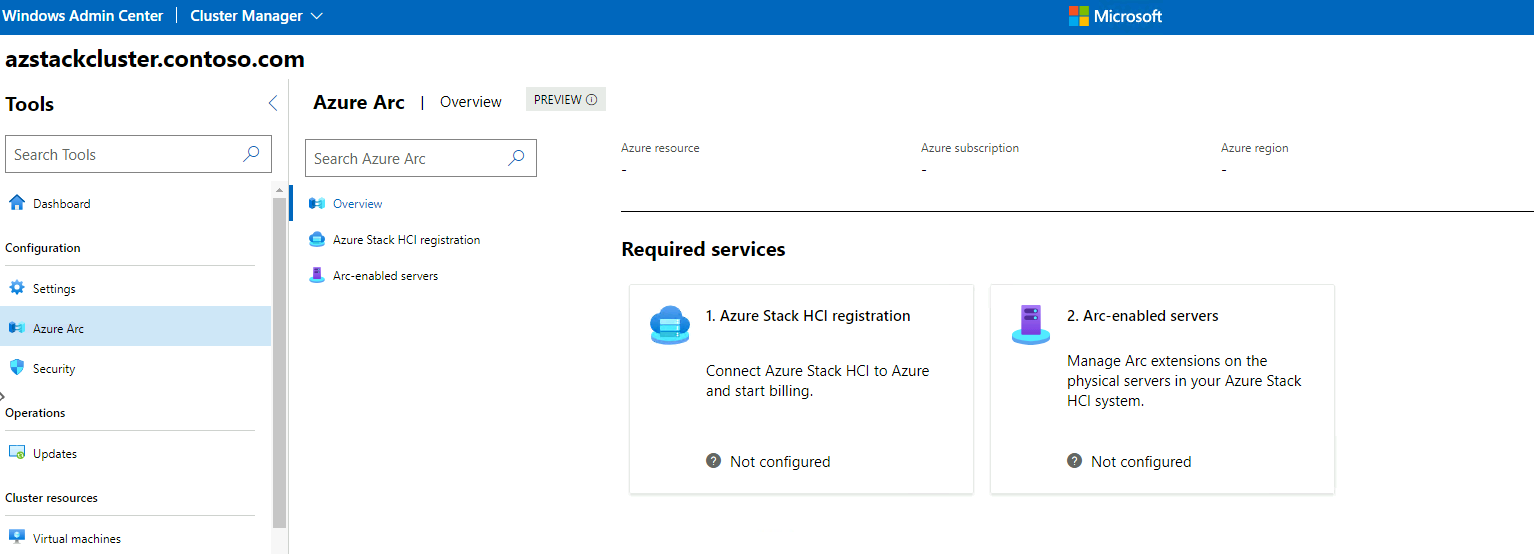The height and width of the screenshot is (554, 1534).
Task: Click the magnifier icon in Search Tools
Action: pyautogui.click(x=251, y=154)
